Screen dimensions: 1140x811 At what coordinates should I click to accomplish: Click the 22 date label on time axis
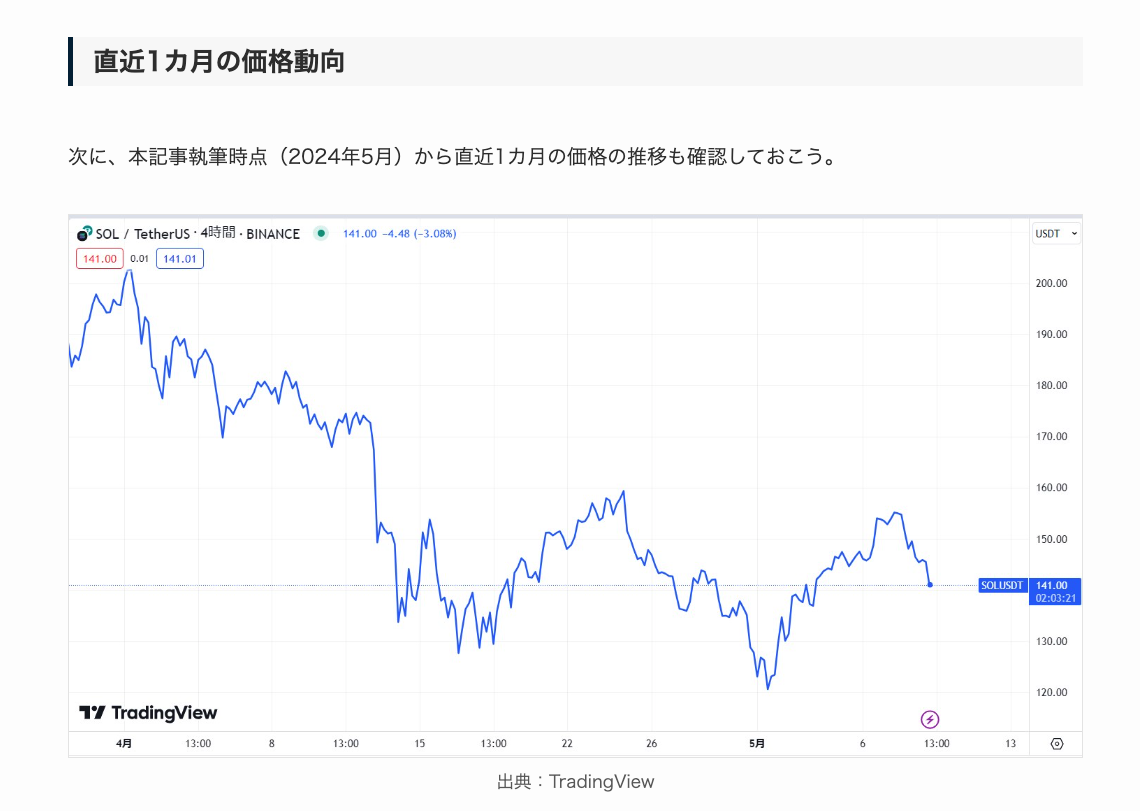click(x=567, y=744)
